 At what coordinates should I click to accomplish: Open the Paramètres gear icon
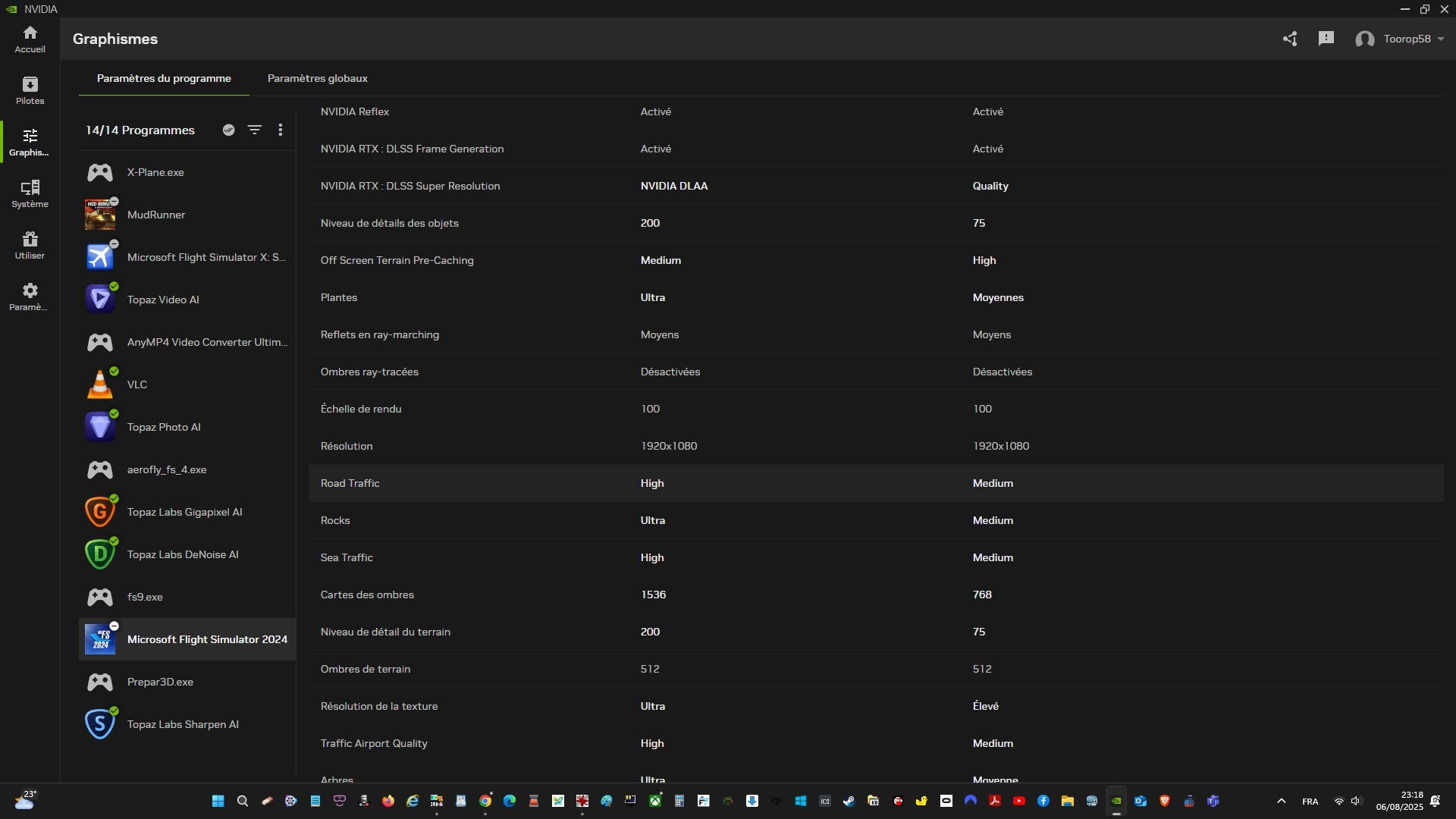[30, 297]
